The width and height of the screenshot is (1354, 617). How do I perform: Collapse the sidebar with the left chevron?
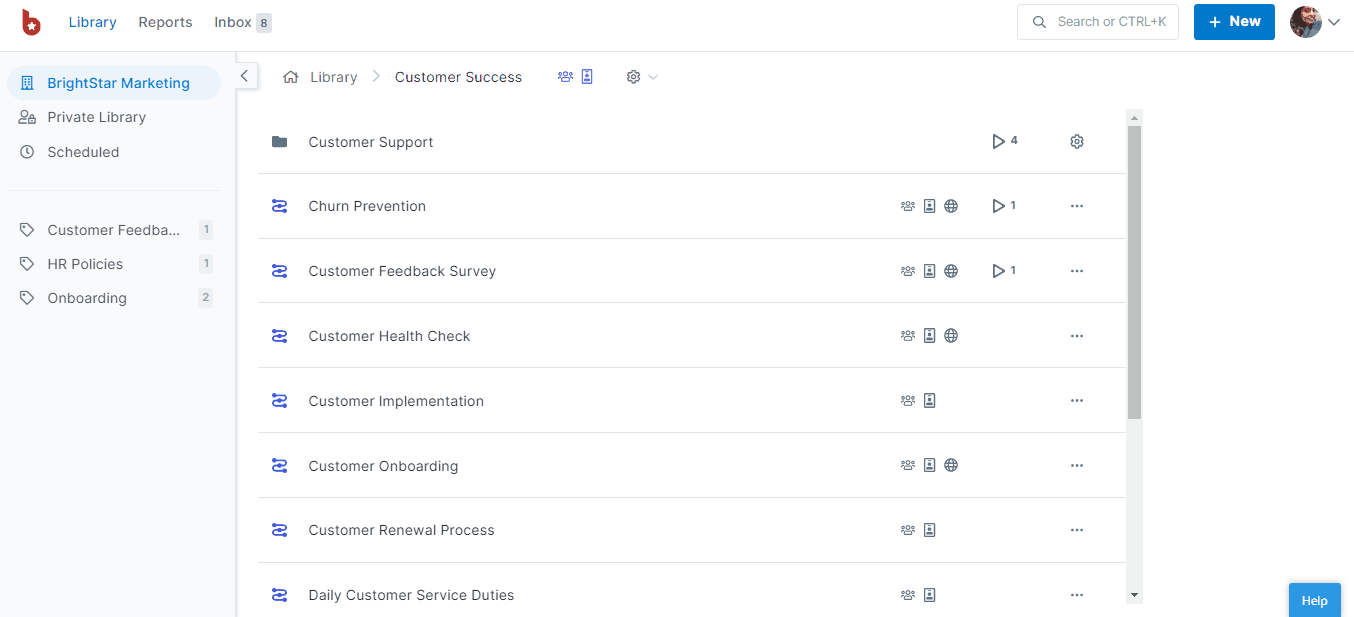(244, 75)
